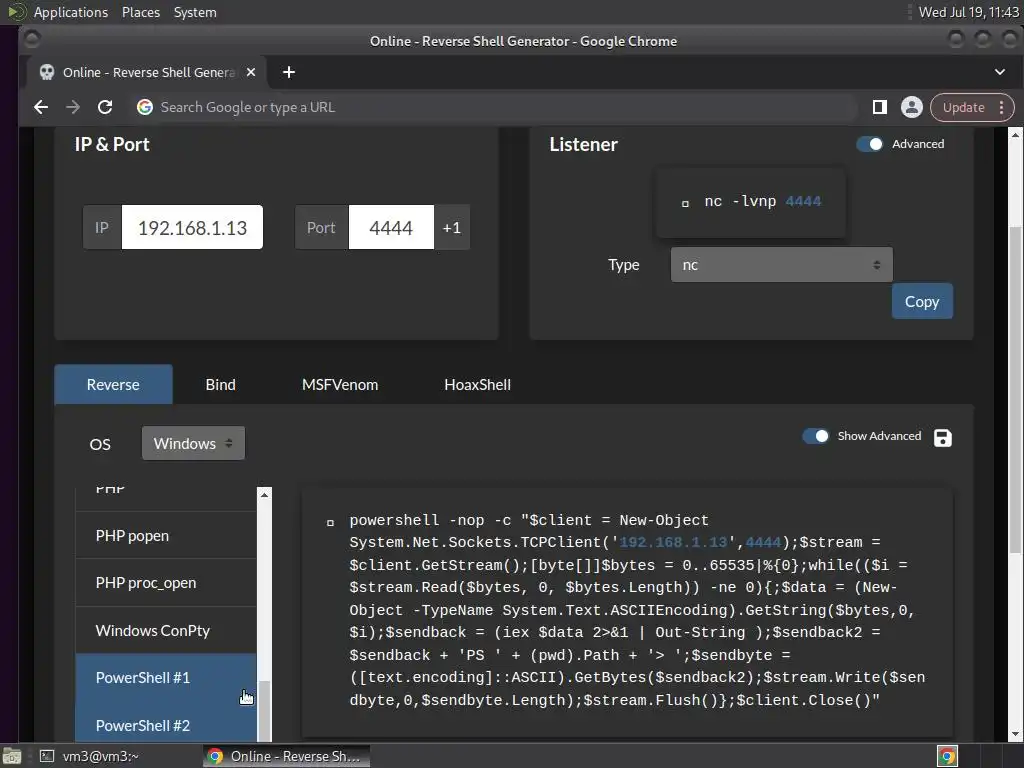Open the tab search chevron
The height and width of the screenshot is (768, 1024).
point(999,72)
